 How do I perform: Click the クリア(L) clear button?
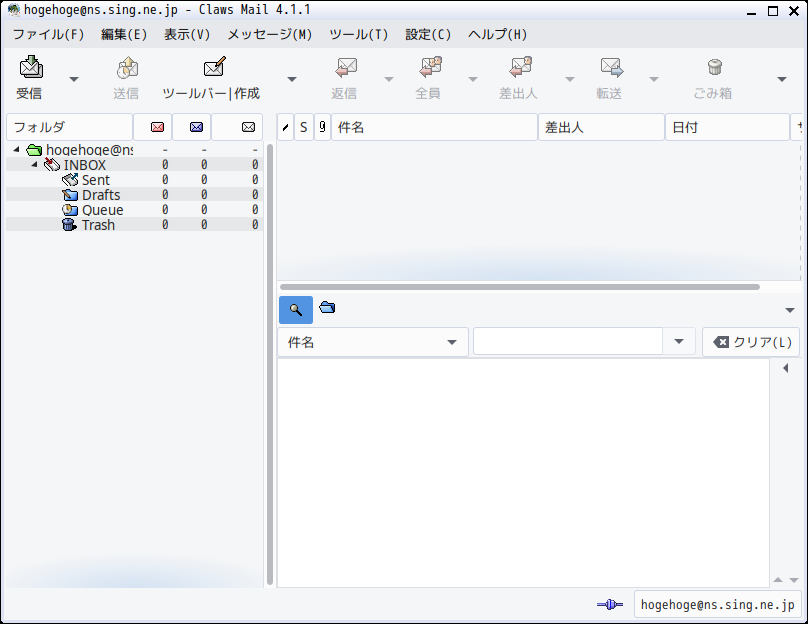[x=751, y=342]
